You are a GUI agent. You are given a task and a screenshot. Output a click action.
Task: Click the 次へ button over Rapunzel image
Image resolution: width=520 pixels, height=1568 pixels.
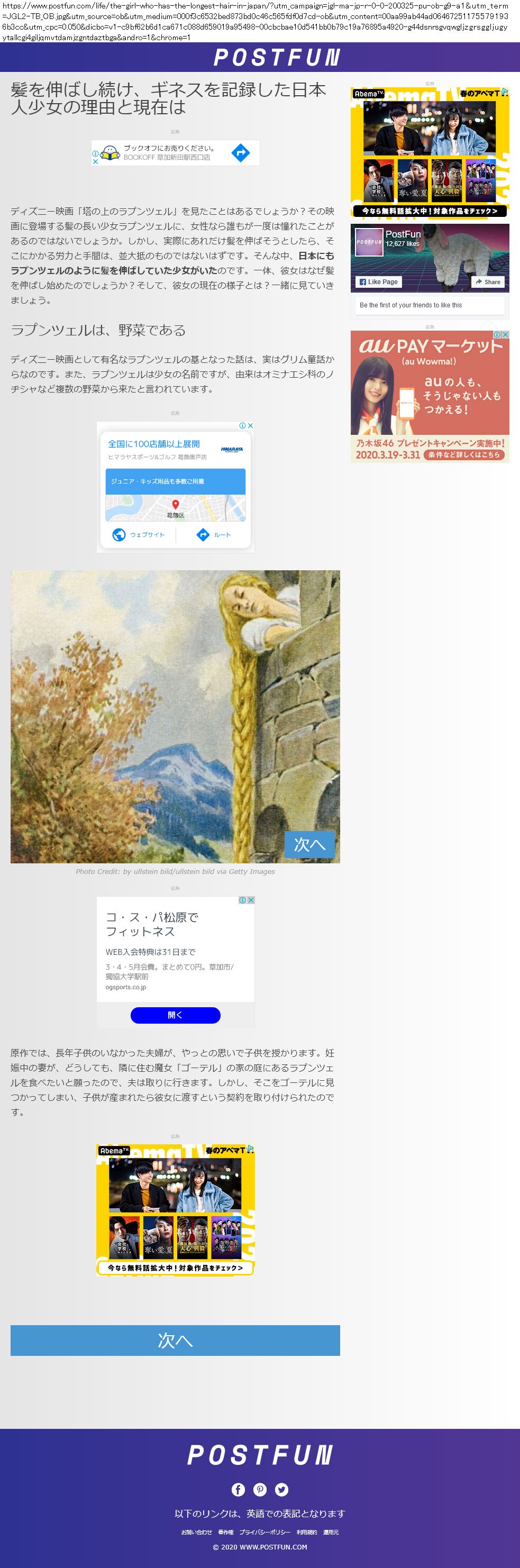309,844
